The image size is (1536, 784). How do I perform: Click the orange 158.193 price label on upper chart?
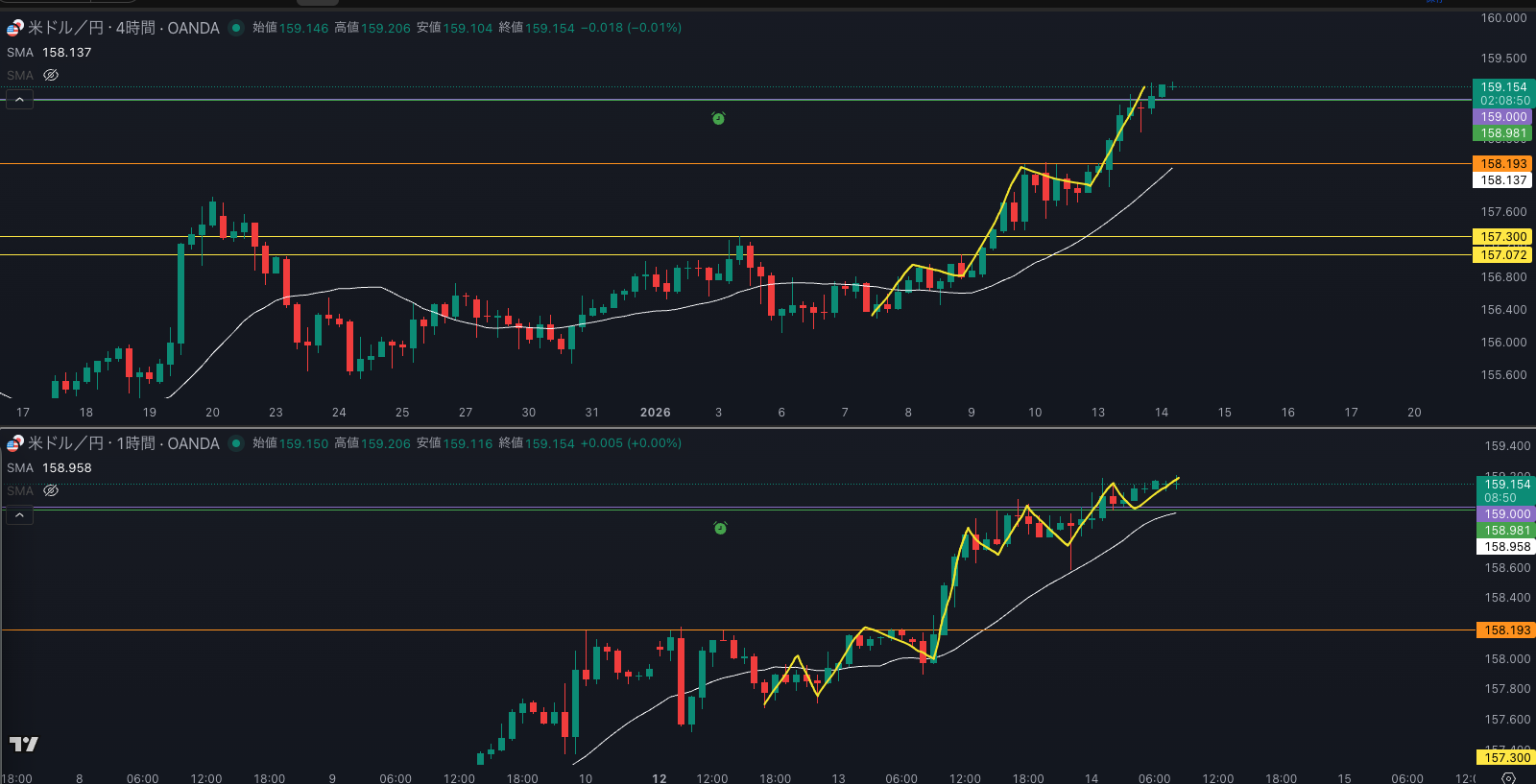click(x=1502, y=164)
